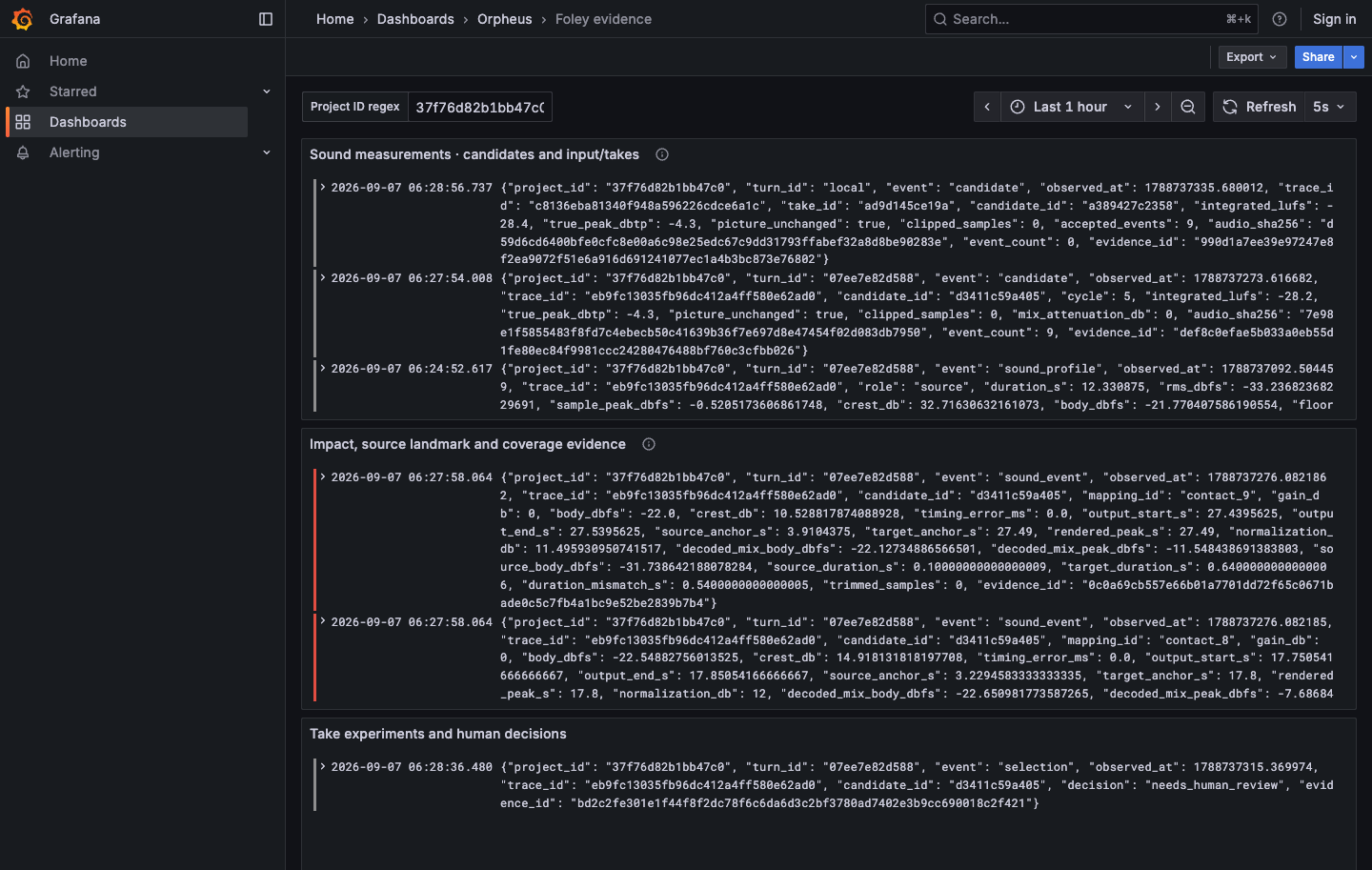This screenshot has height=870, width=1372.
Task: Click the Sound measurements panel title
Action: point(474,154)
